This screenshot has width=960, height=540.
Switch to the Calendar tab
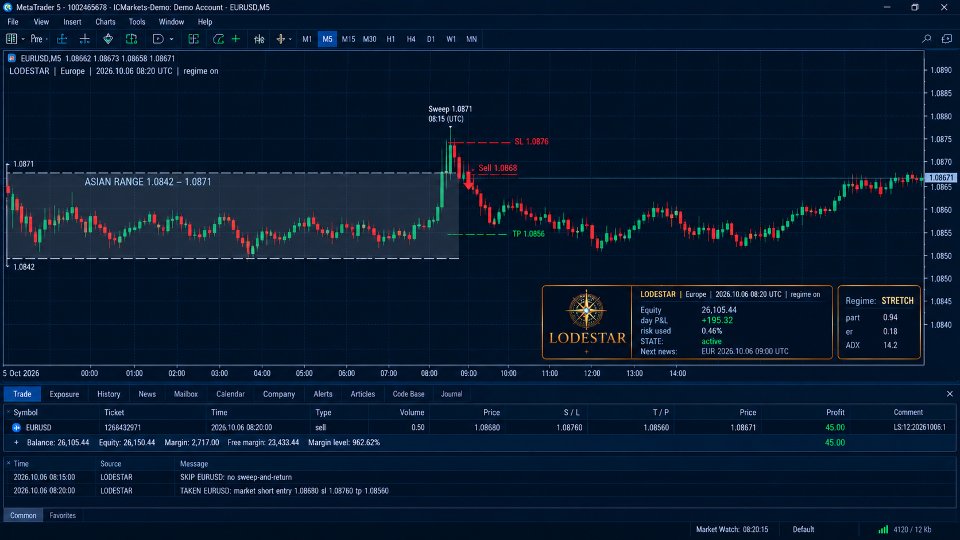[230, 394]
